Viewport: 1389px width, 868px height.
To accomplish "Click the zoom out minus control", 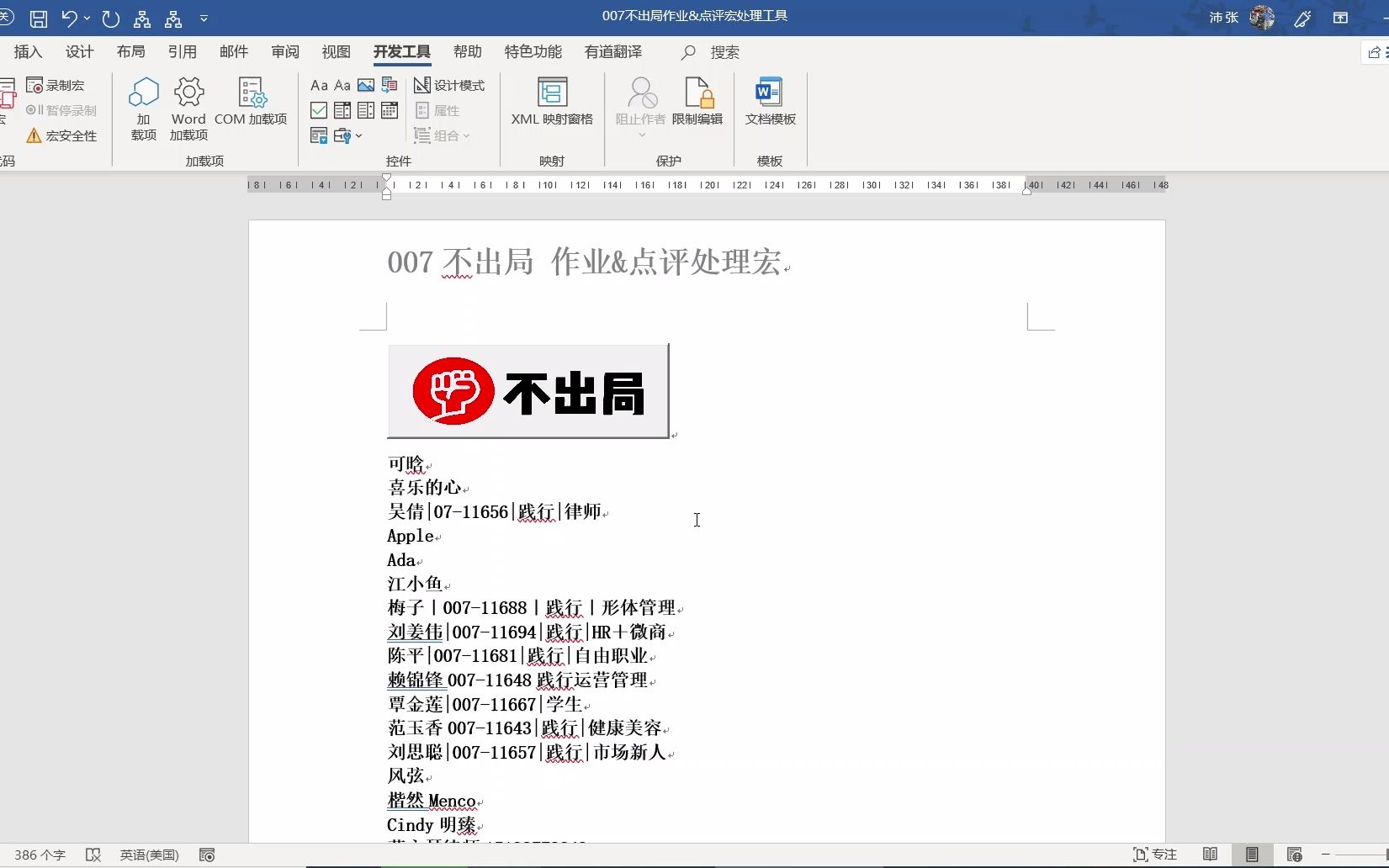I will 1329,855.
